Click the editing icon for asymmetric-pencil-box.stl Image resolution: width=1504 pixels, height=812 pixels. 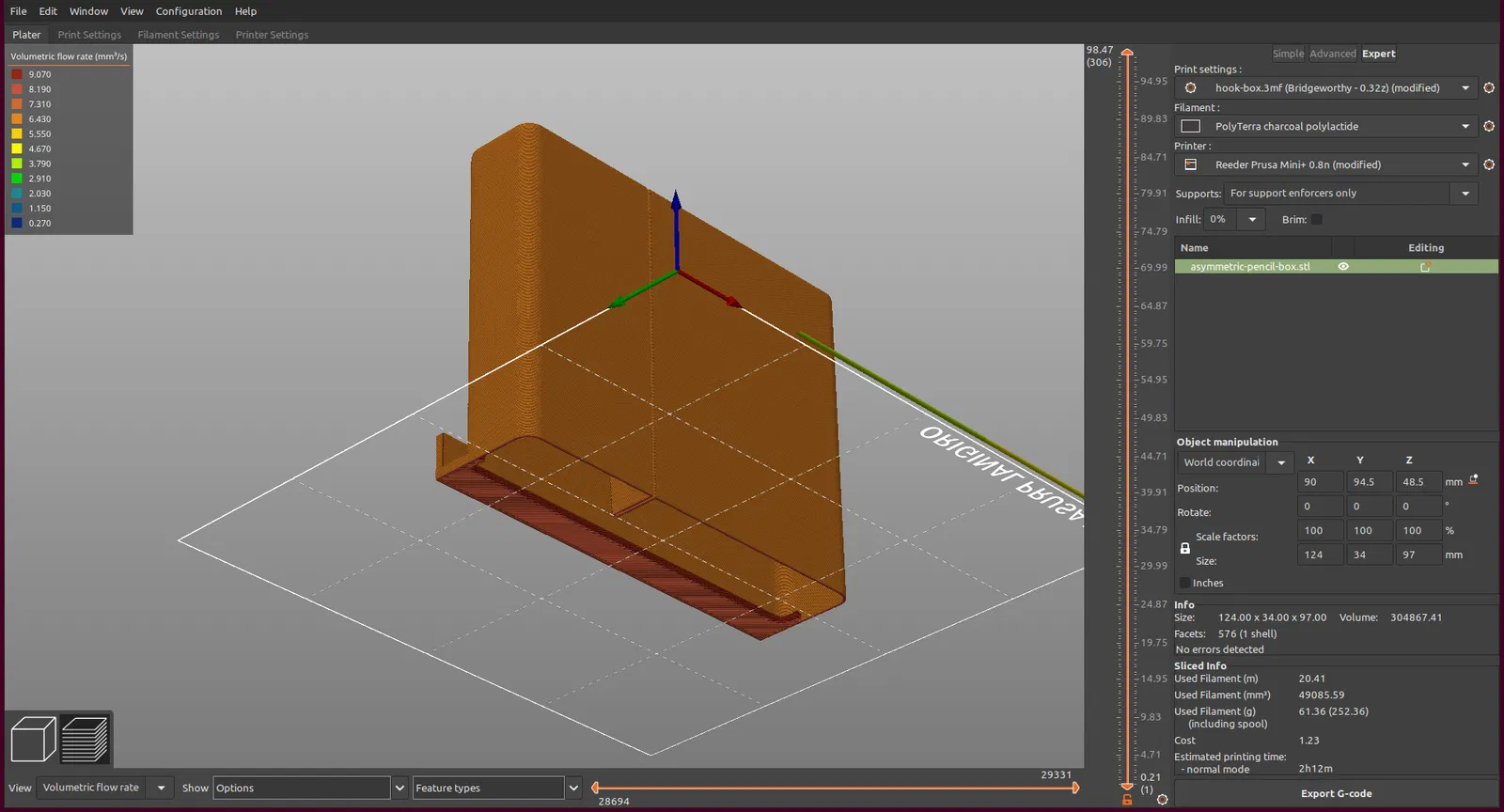coord(1425,267)
